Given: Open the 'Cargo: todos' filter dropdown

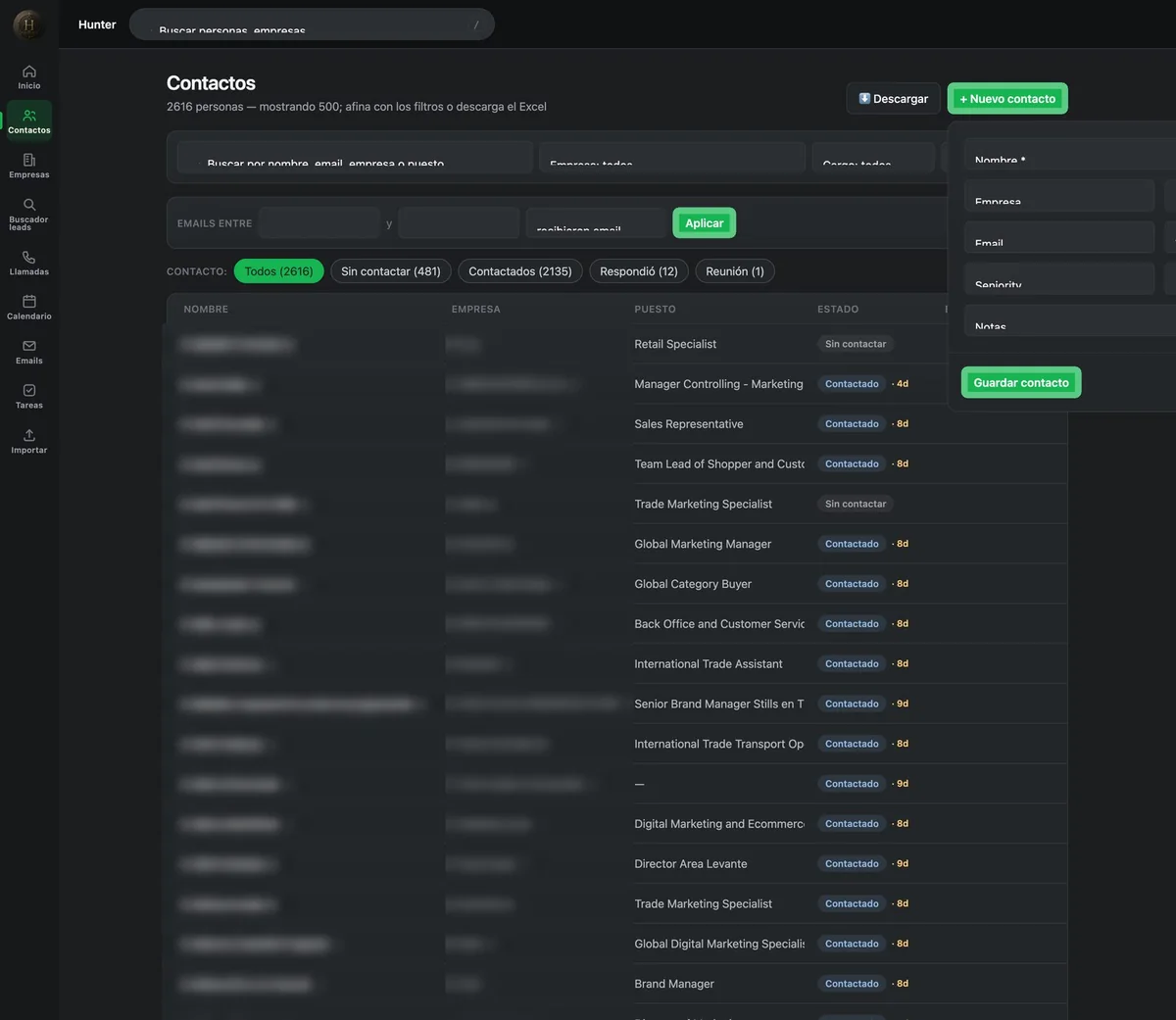Looking at the screenshot, I should [873, 158].
